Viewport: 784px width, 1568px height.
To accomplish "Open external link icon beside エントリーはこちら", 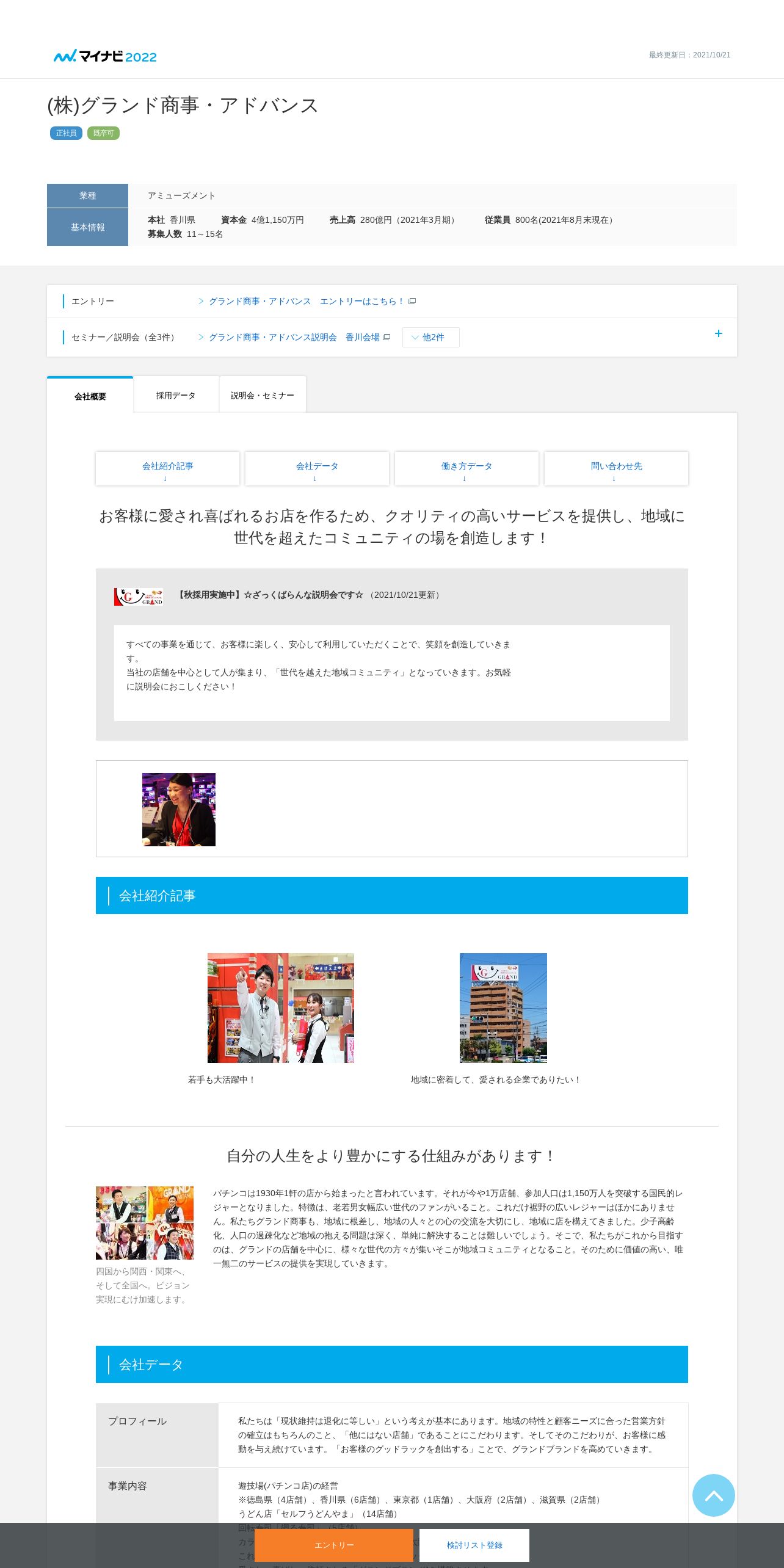I will tap(412, 301).
